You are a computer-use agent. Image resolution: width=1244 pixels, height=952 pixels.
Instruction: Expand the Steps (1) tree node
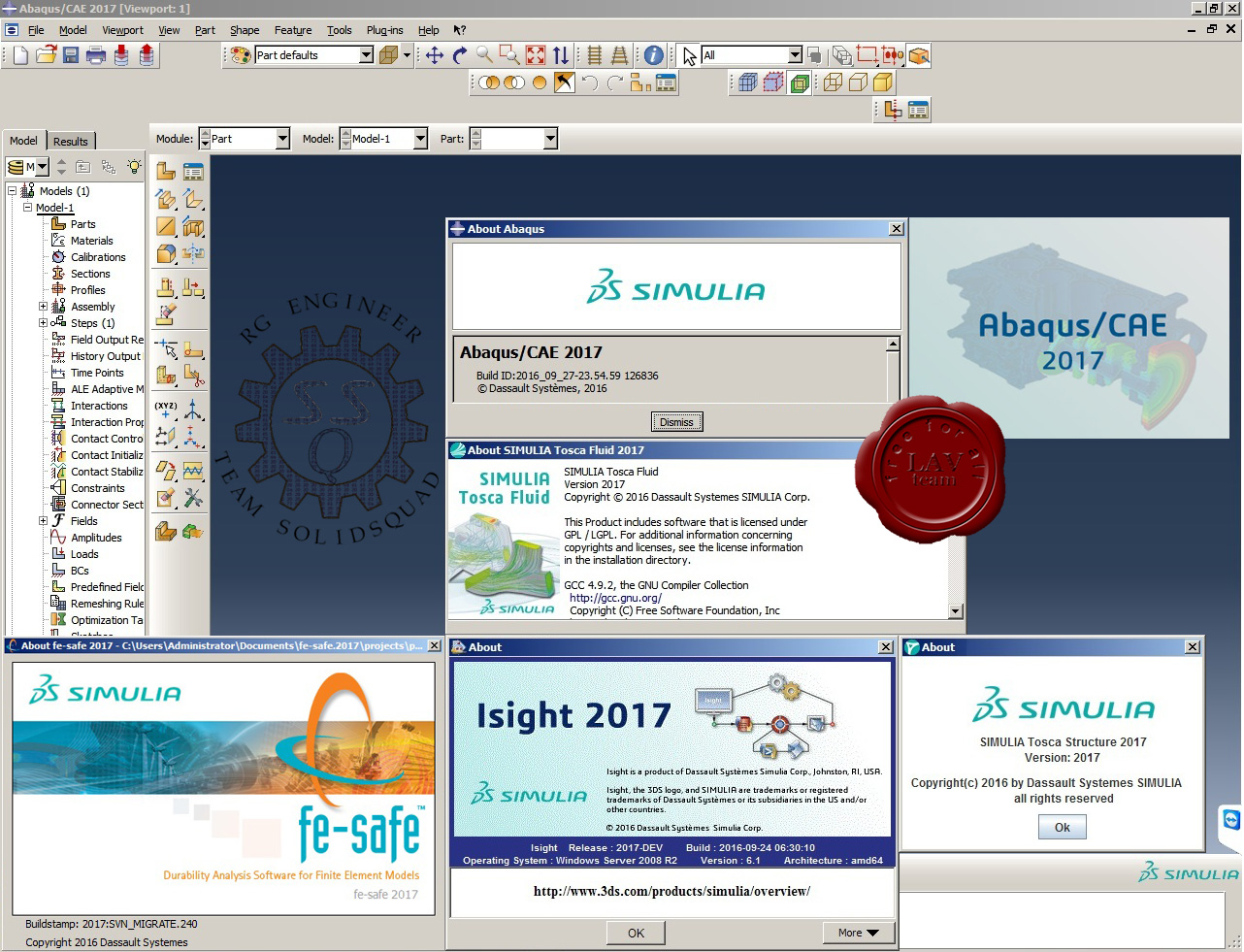point(43,323)
